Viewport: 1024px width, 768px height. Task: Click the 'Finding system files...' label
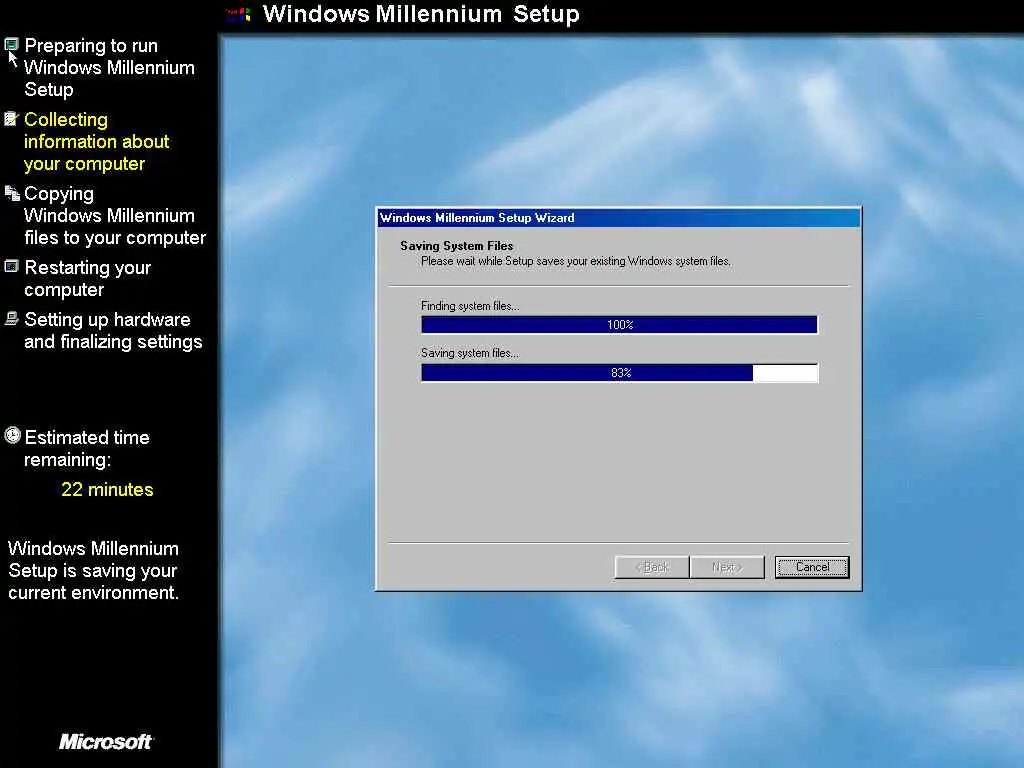(x=470, y=306)
